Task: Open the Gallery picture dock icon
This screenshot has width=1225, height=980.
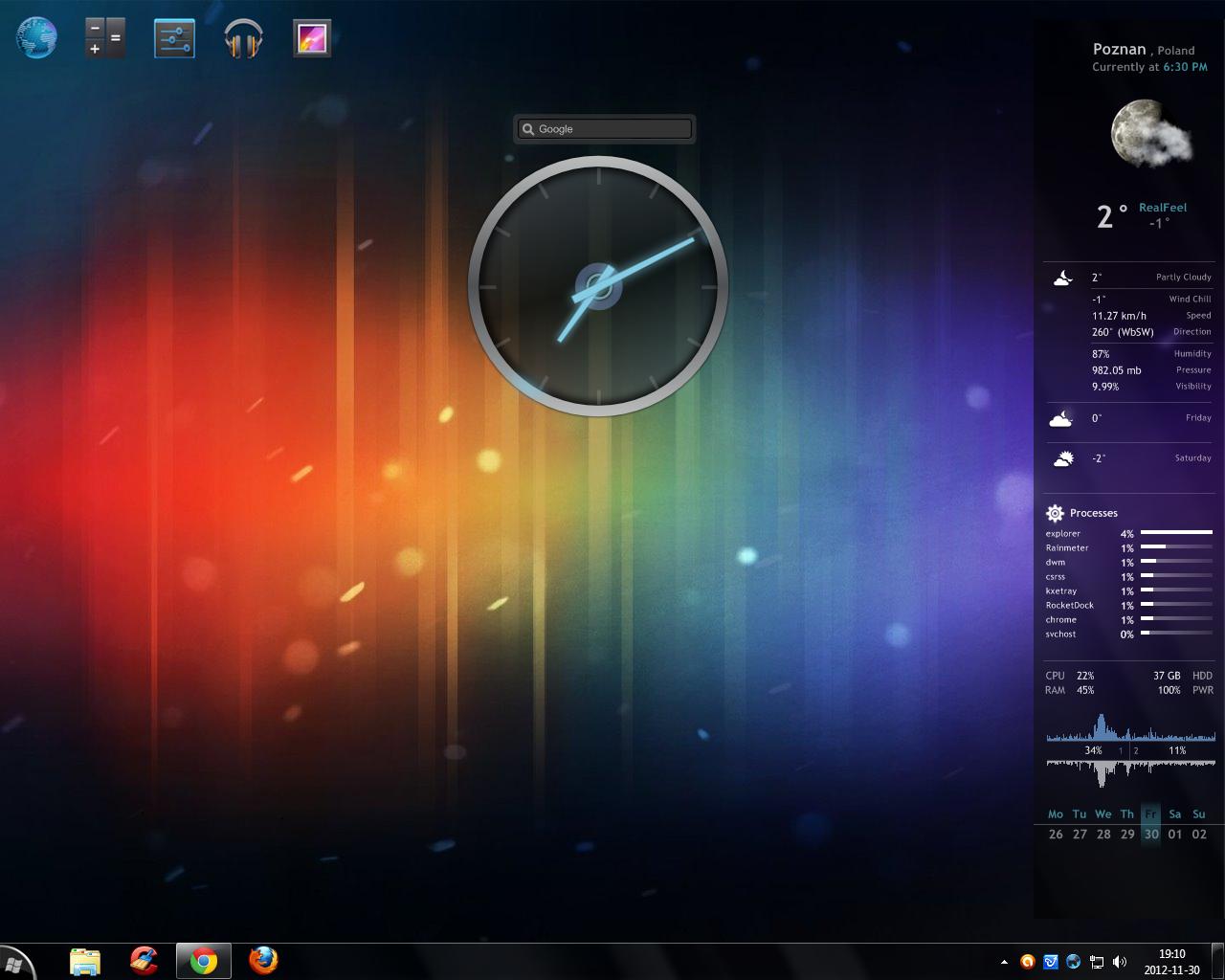Action: (312, 38)
